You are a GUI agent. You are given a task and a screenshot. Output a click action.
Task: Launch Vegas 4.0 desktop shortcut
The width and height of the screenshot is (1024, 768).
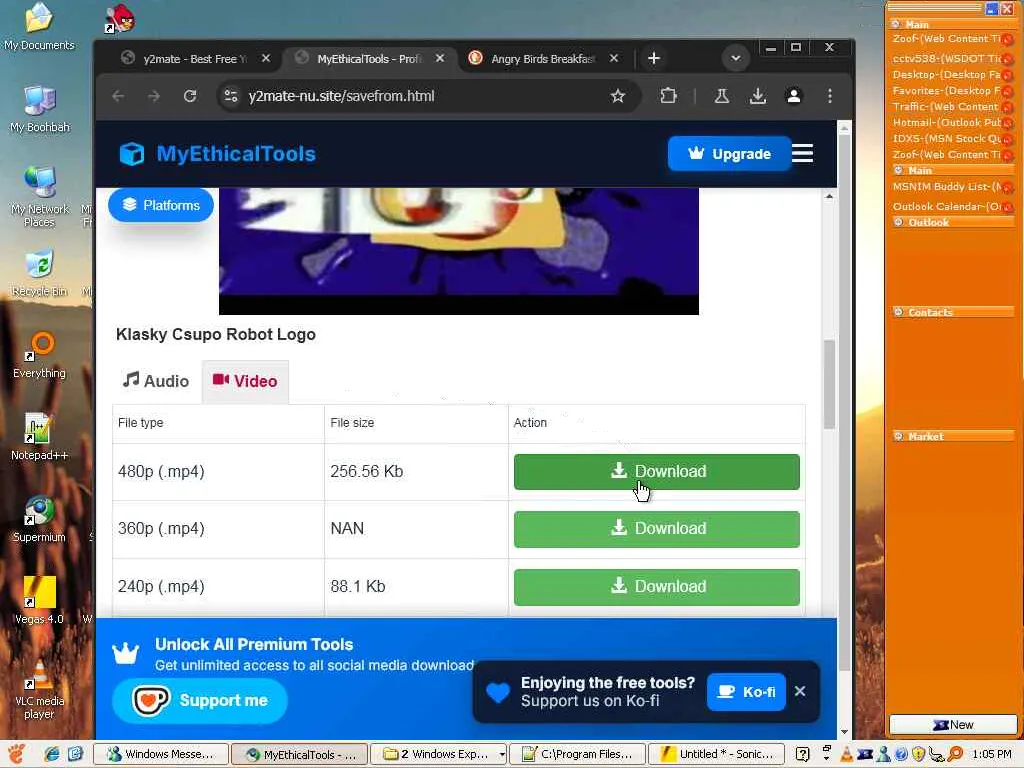pos(39,601)
